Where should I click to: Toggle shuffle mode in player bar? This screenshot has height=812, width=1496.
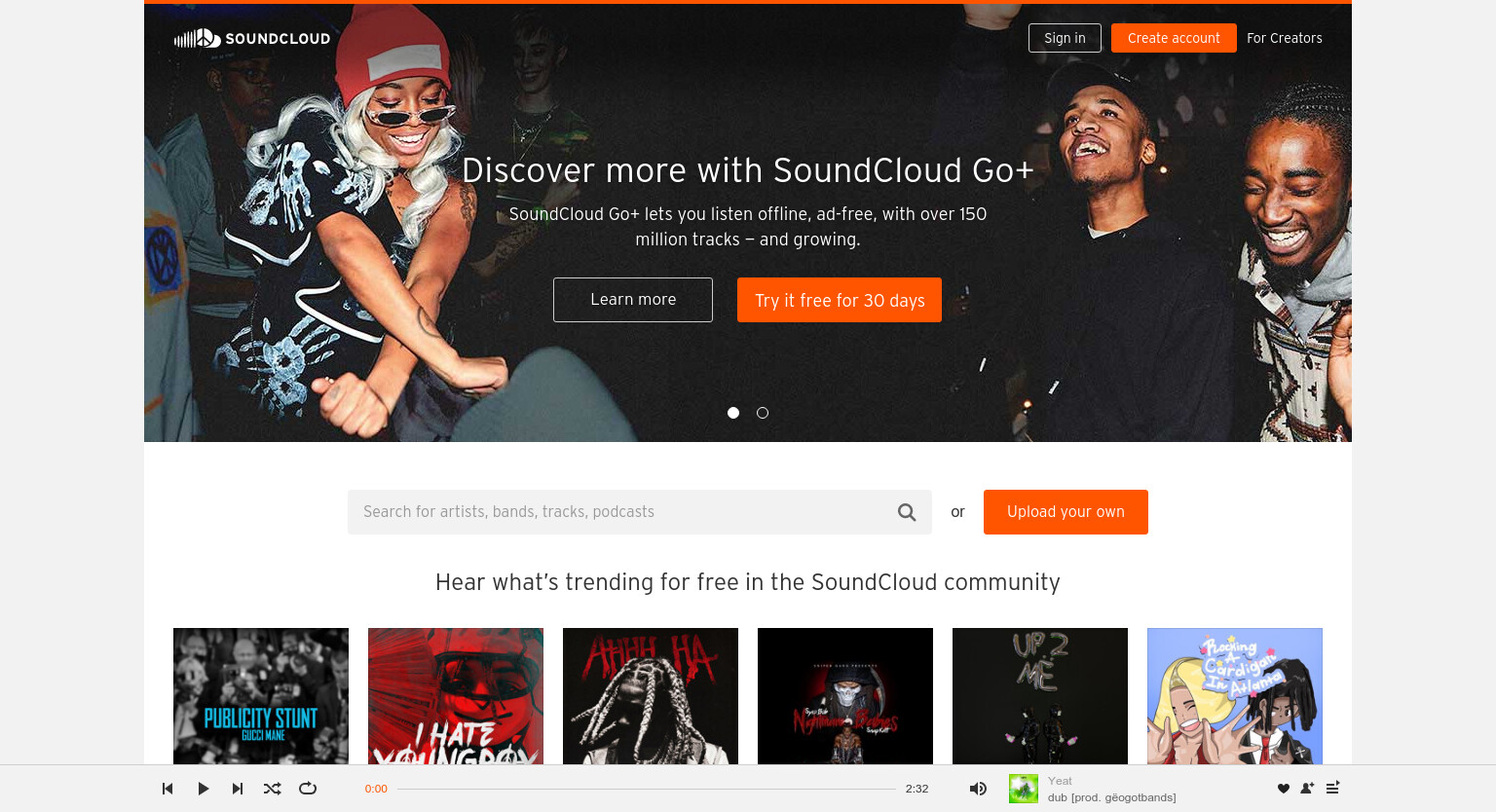point(273,789)
